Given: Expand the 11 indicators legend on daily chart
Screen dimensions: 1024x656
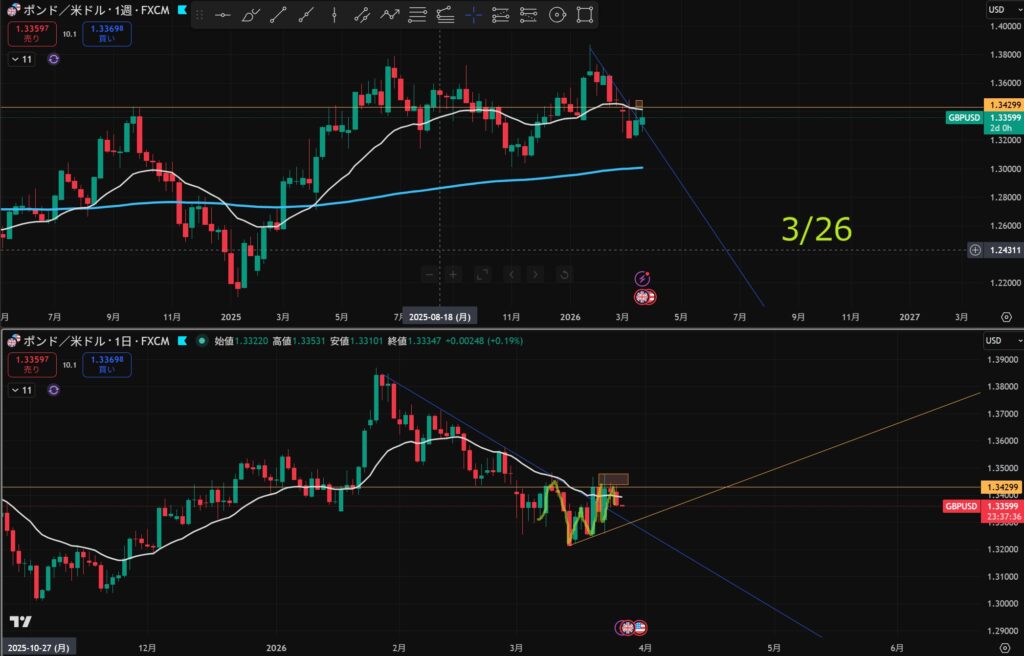Looking at the screenshot, I should click(x=21, y=392).
